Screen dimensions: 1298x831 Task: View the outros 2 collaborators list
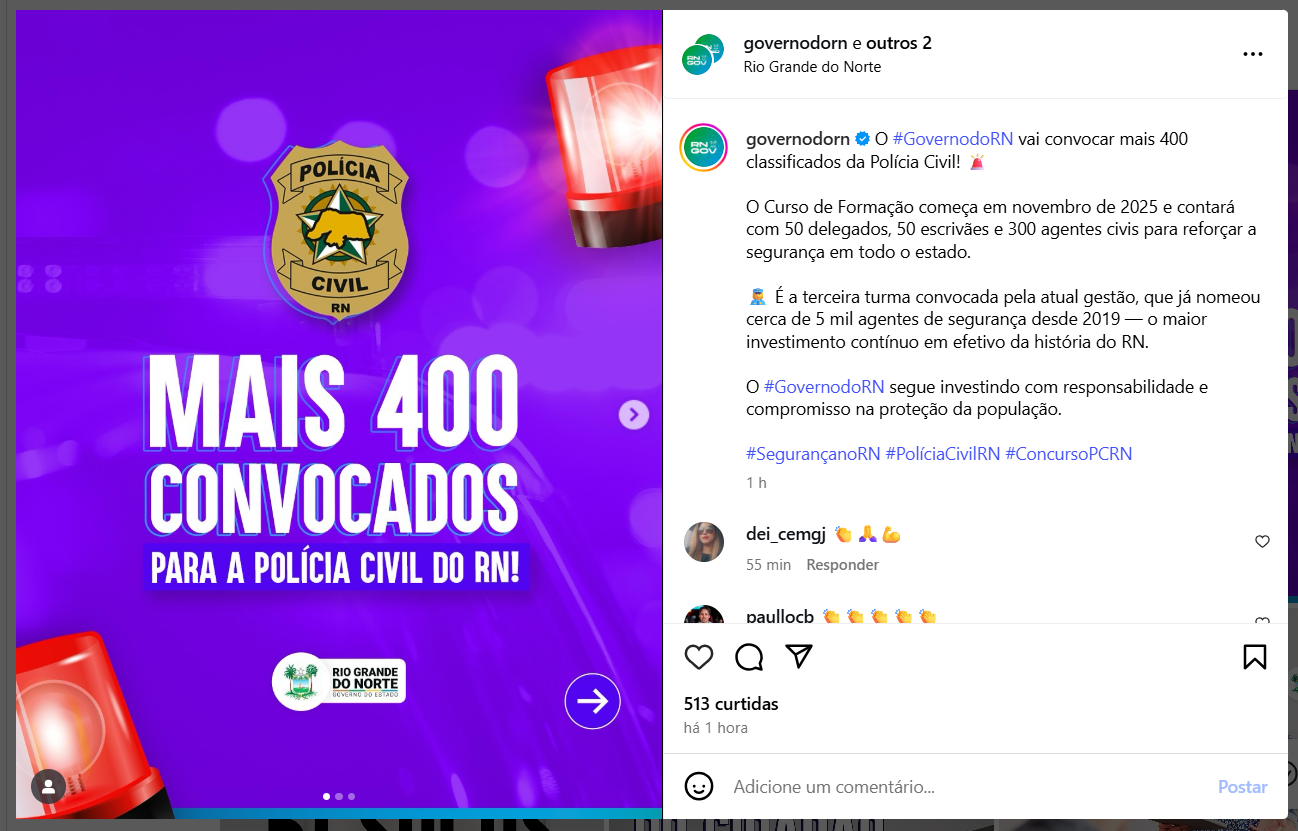coord(899,43)
